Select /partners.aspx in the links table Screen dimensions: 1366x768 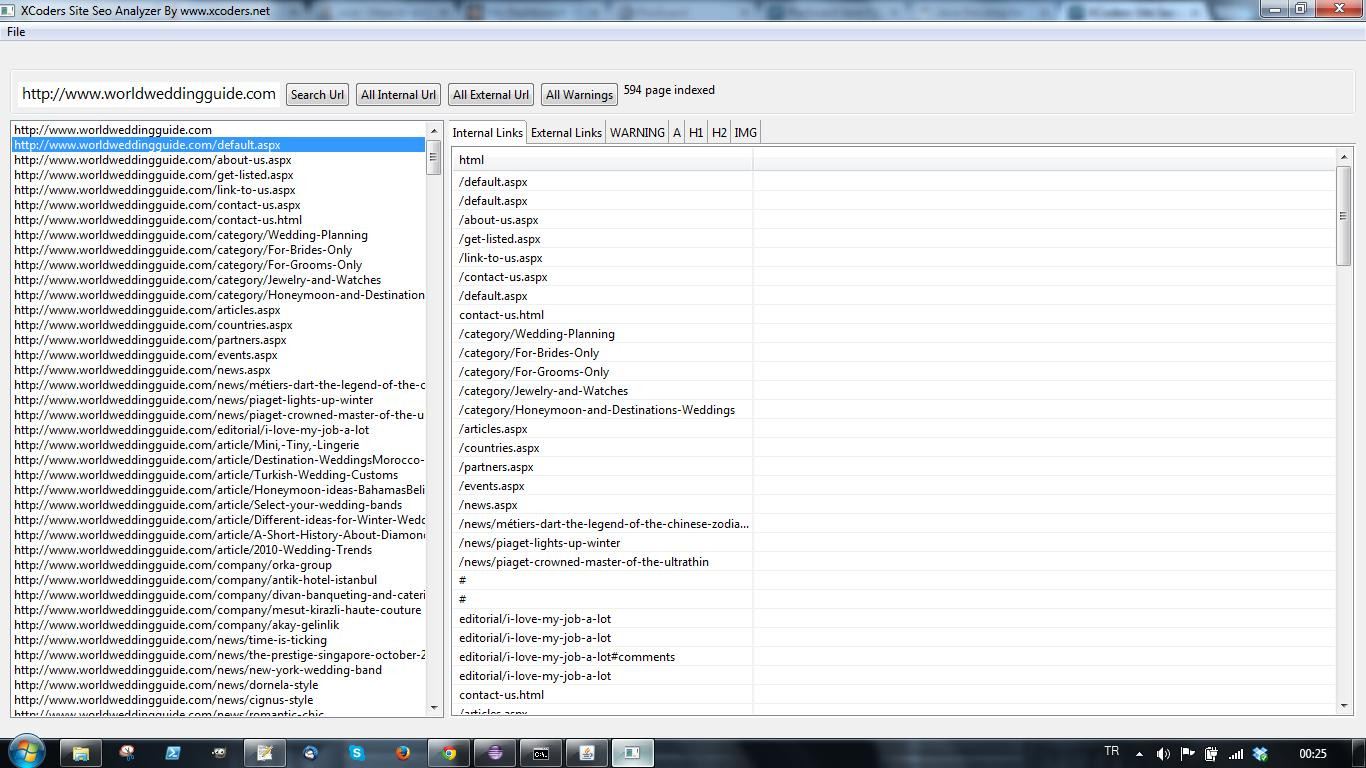pos(894,467)
